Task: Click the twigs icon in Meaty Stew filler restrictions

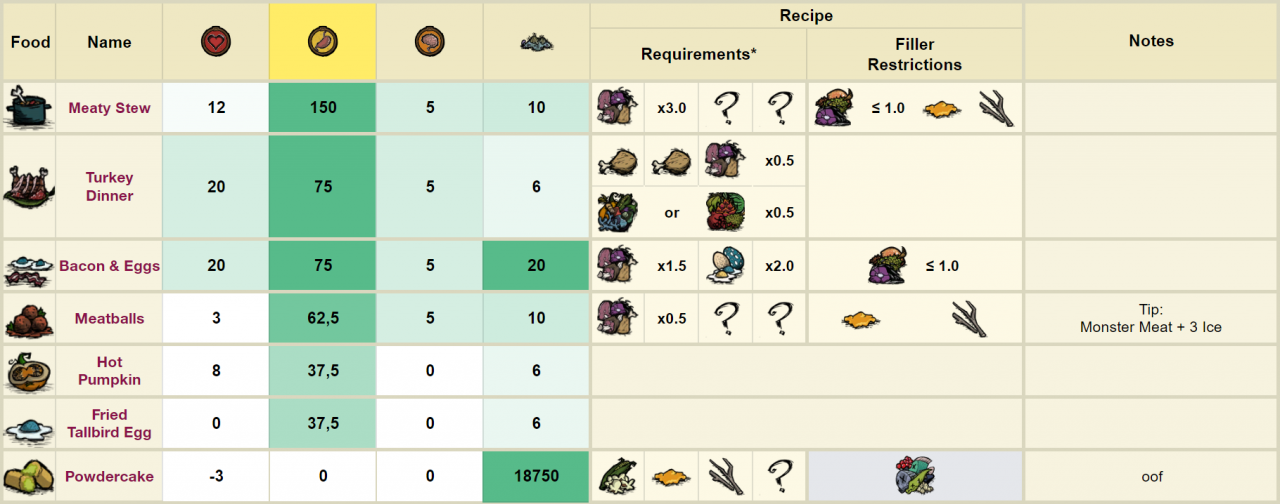Action: 995,107
